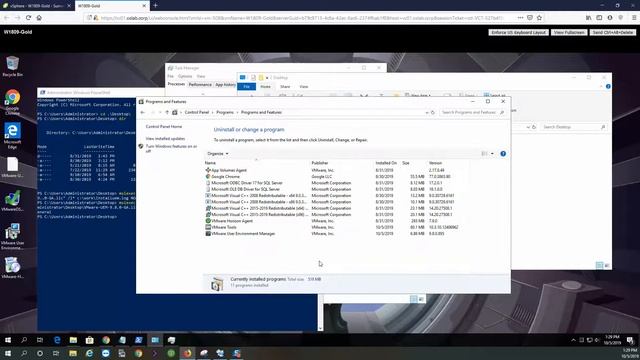
Task: Select Google Chrome in the program list
Action: 225,177
